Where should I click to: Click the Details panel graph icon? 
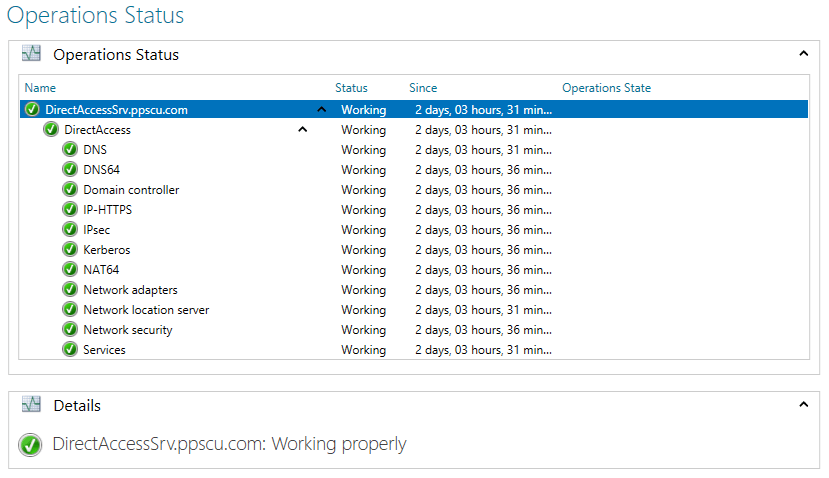[x=31, y=405]
